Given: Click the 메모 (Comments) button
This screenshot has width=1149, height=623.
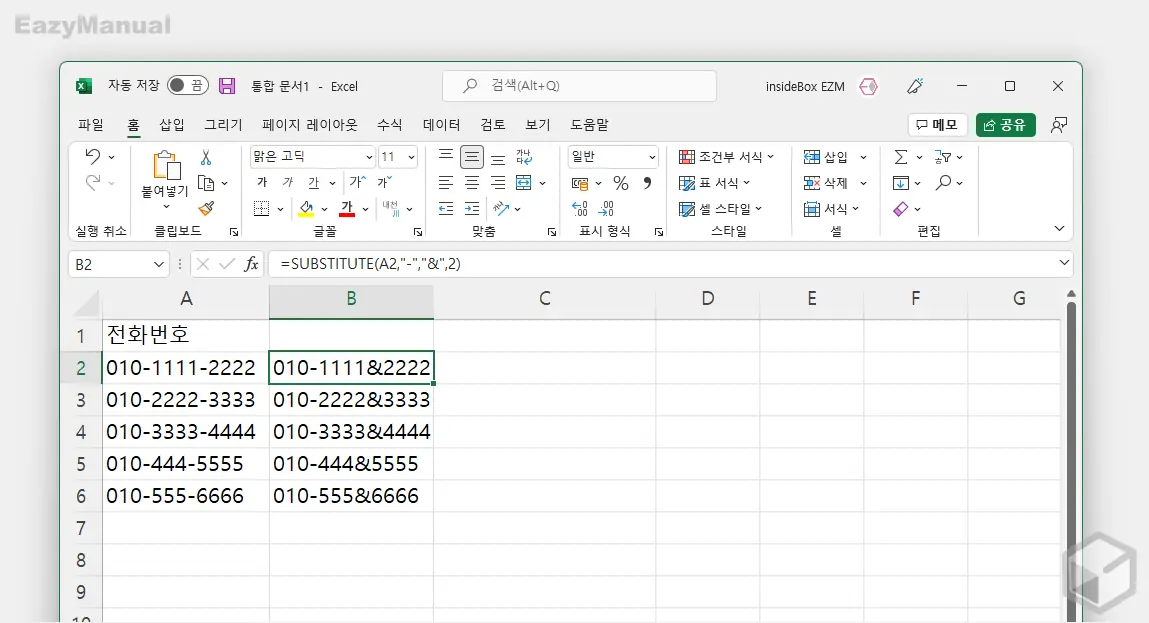Looking at the screenshot, I should click(x=937, y=124).
